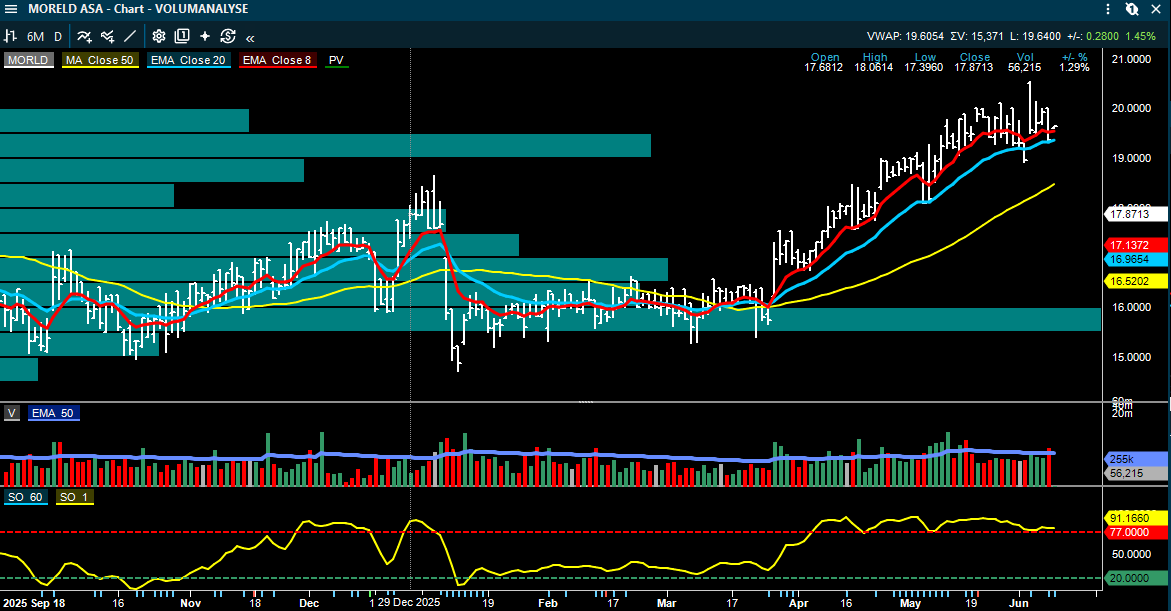Click the 1.45% change value
Screen dimensions: 1171x611
(1140, 37)
